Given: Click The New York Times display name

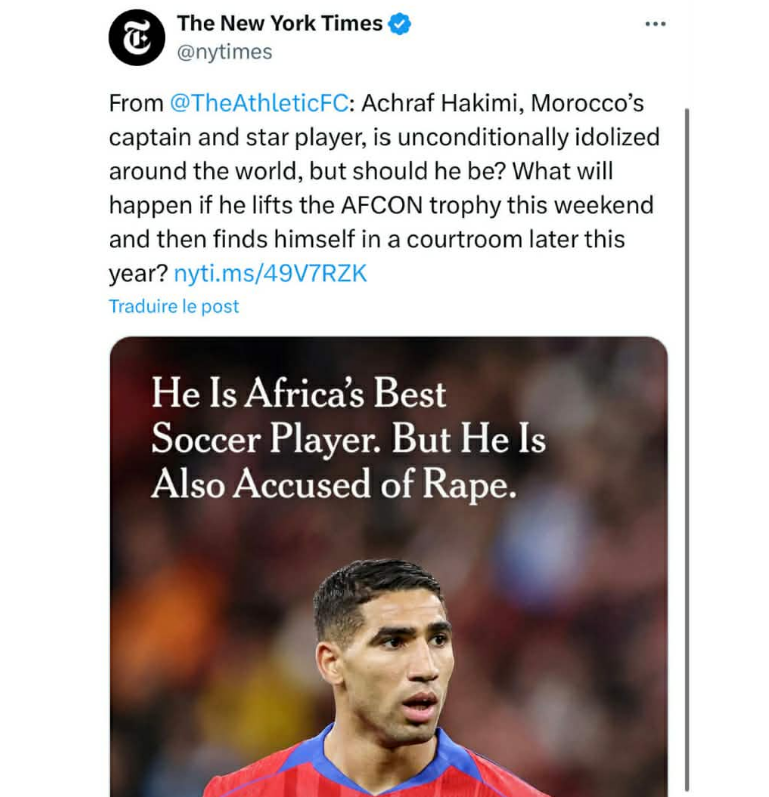Looking at the screenshot, I should [280, 24].
